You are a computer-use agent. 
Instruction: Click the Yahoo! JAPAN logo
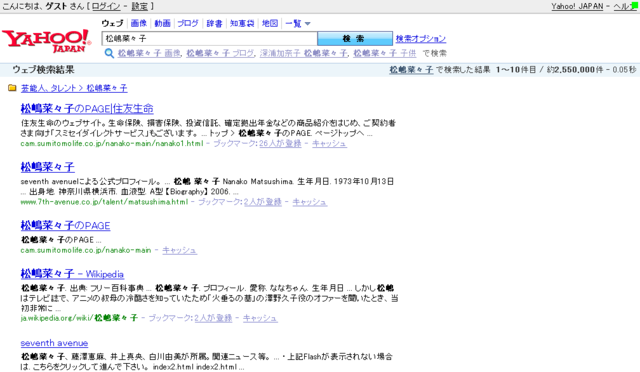click(46, 41)
